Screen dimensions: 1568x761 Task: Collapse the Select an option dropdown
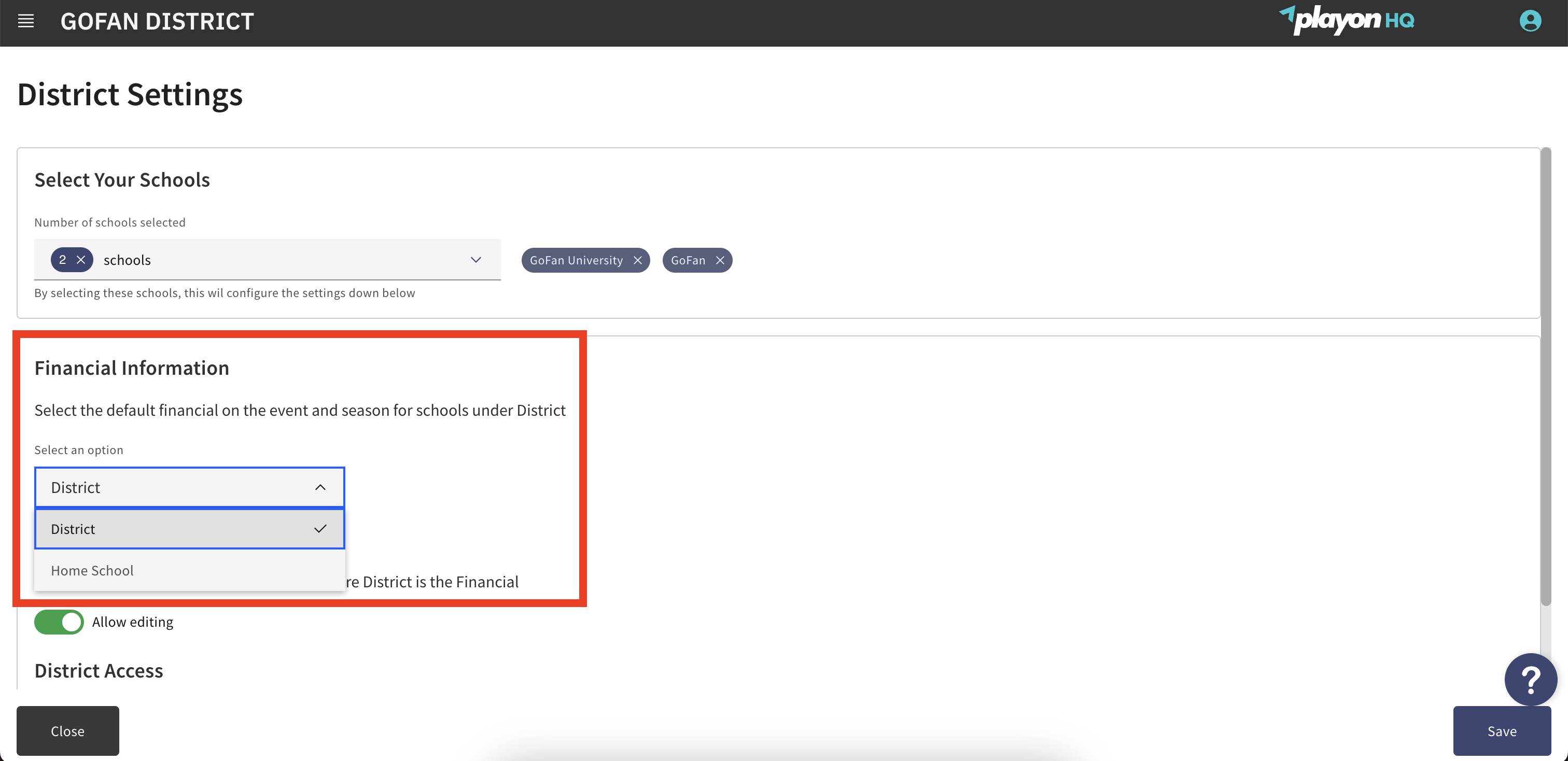[x=189, y=487]
